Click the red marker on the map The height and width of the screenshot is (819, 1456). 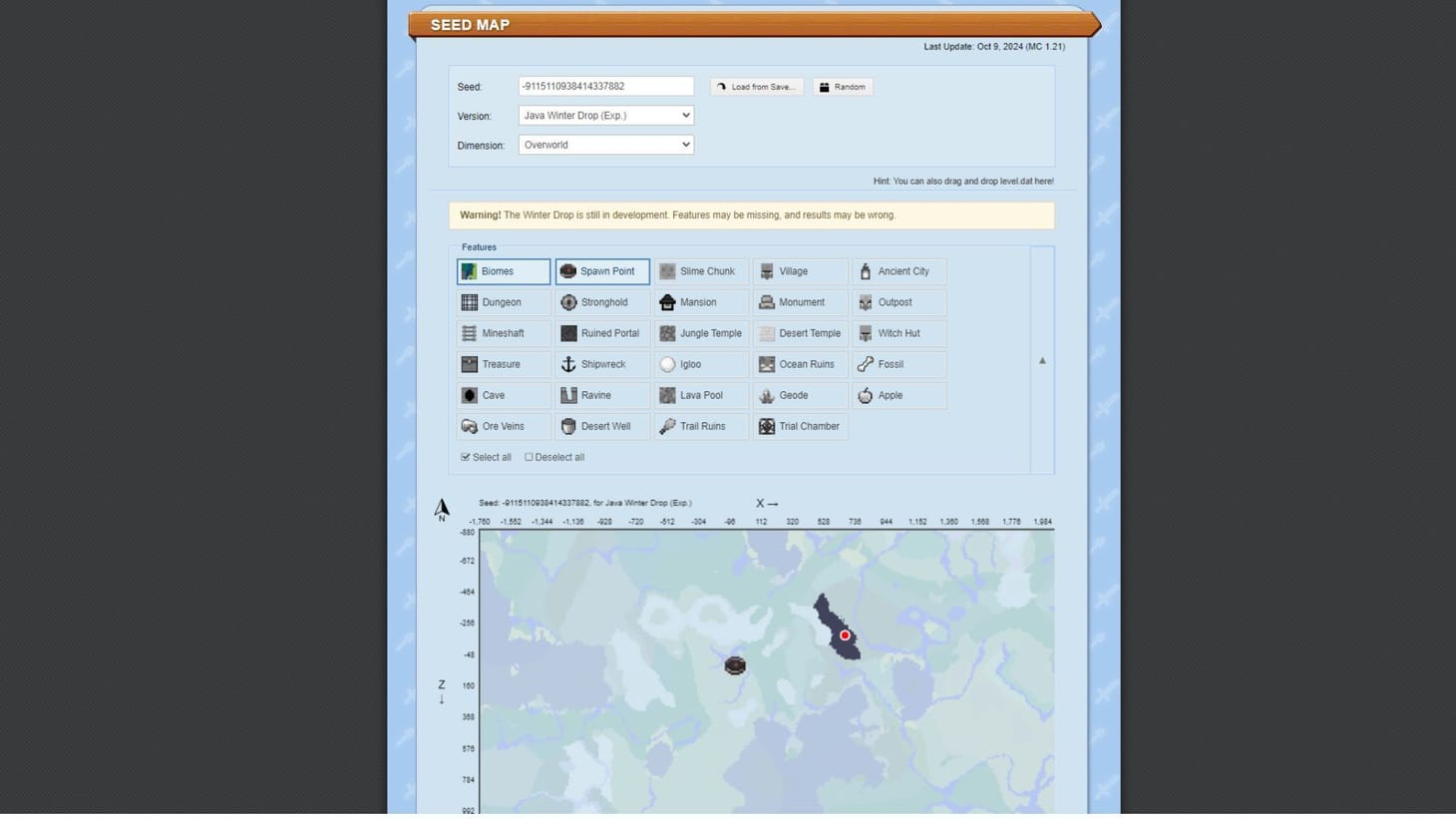pos(845,635)
